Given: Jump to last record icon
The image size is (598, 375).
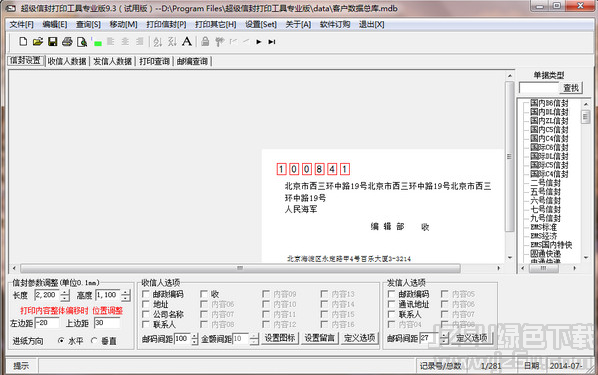Looking at the screenshot, I should pos(272,42).
